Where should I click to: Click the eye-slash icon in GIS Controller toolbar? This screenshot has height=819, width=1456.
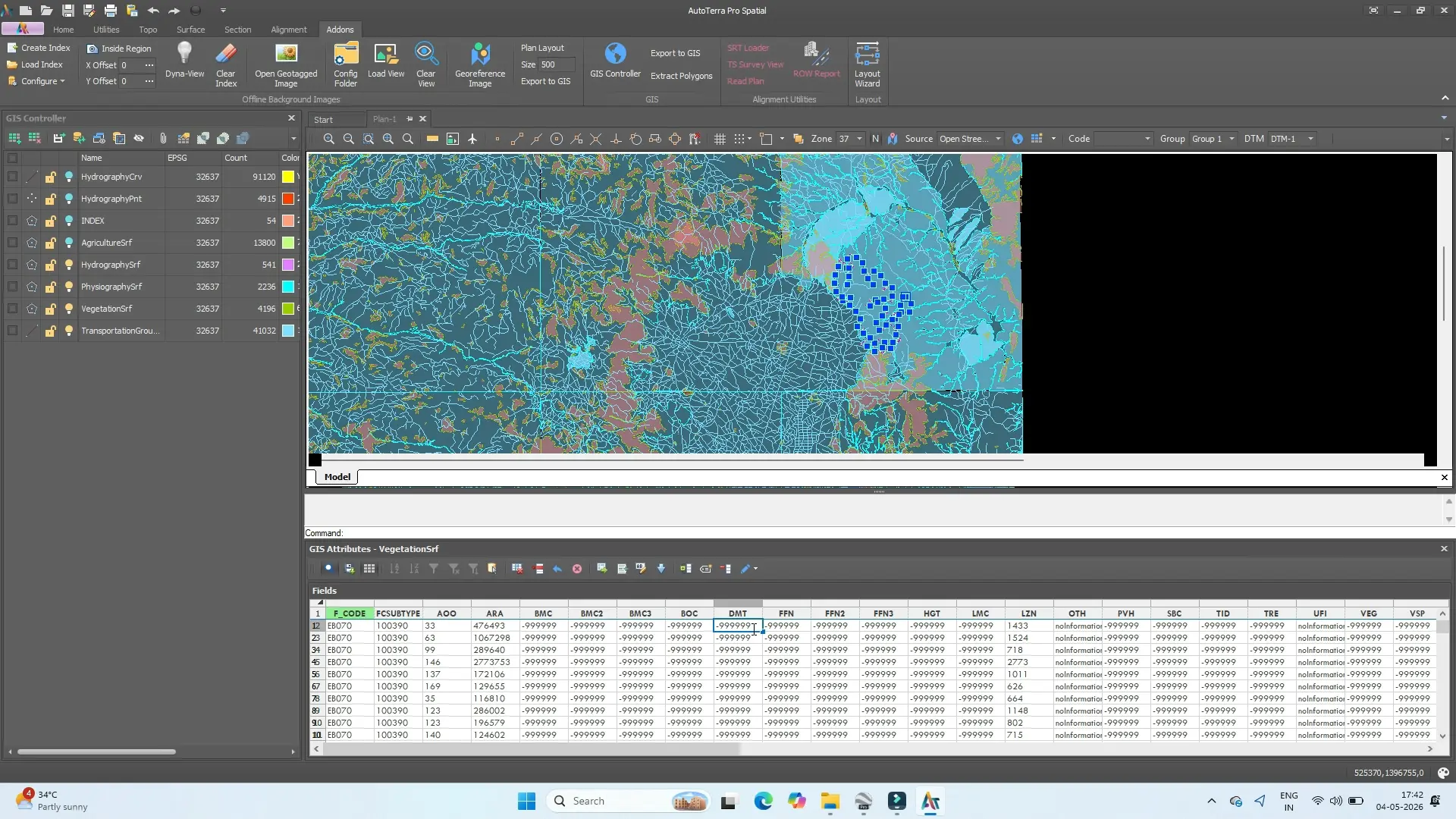pos(139,138)
